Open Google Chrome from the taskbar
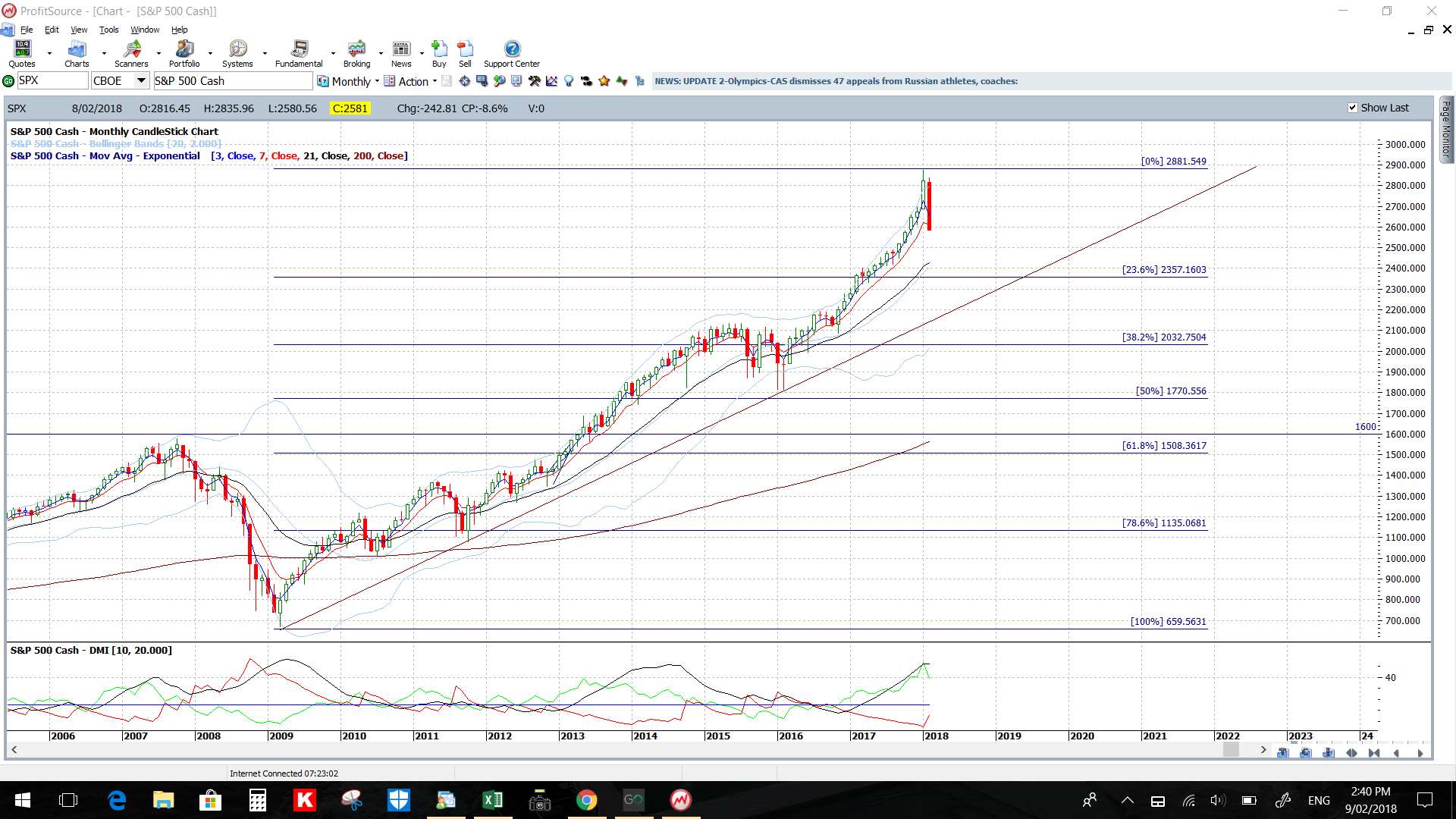This screenshot has width=1456, height=819. (x=586, y=800)
